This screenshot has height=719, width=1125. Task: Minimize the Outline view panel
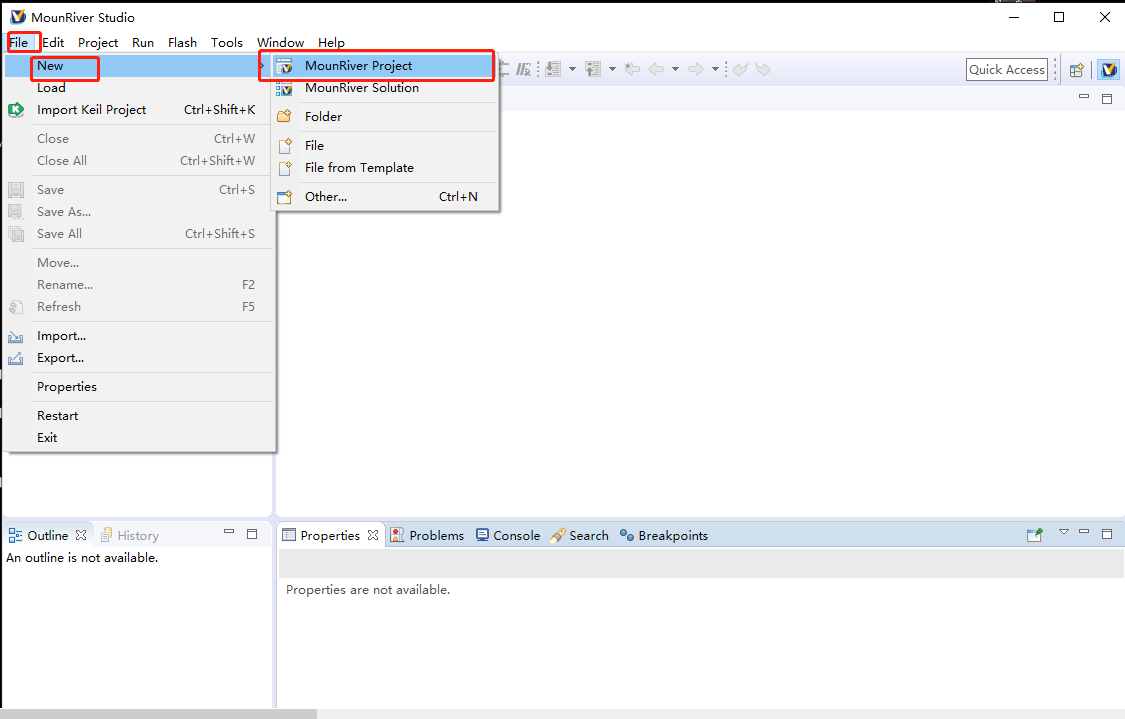(229, 532)
